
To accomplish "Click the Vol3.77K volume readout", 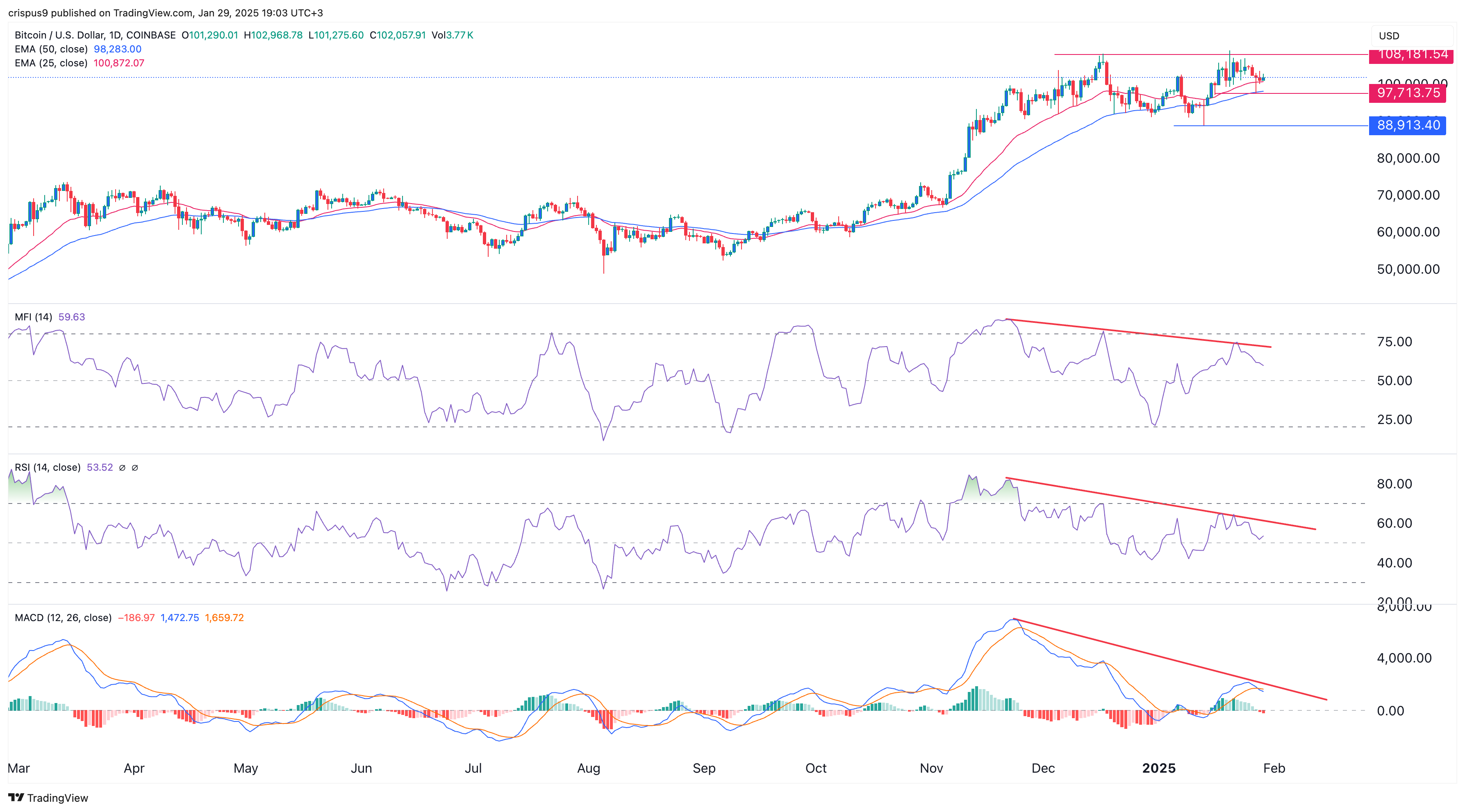I will coord(453,35).
